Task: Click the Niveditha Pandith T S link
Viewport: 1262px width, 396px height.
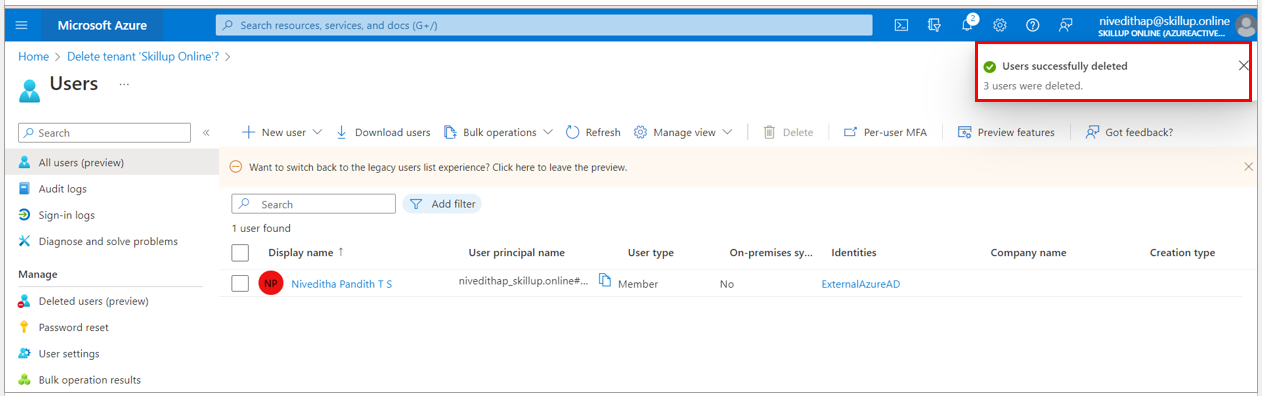Action: coord(341,284)
